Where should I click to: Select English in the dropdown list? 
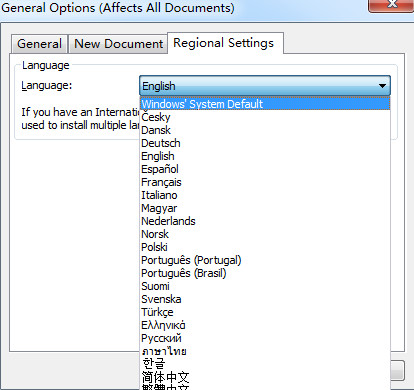(265, 156)
